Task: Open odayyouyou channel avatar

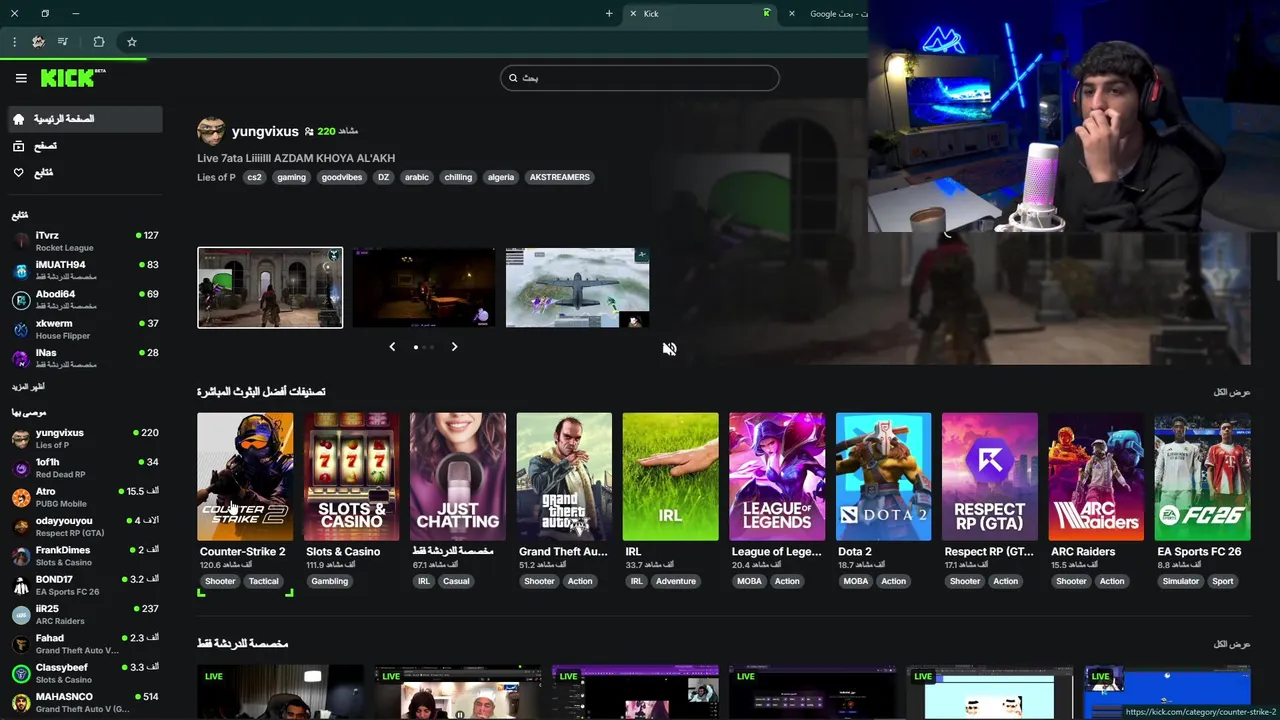Action: pos(21,526)
